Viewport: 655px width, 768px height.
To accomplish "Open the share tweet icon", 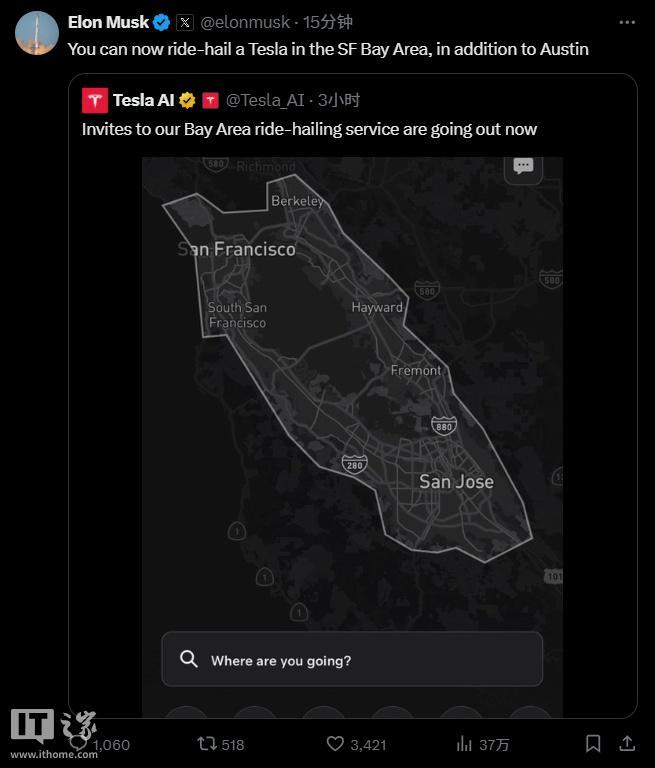I will pos(627,744).
